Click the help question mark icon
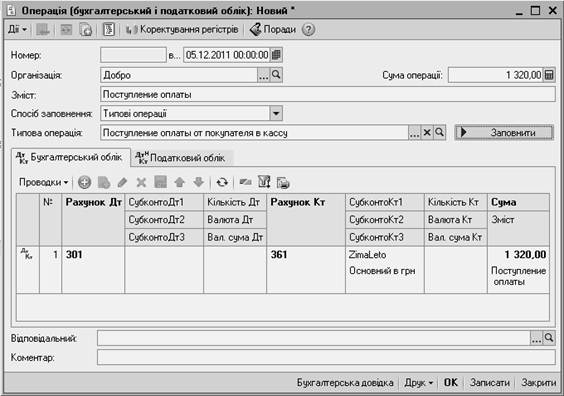Viewport: 564px width, 396px height. (x=308, y=29)
